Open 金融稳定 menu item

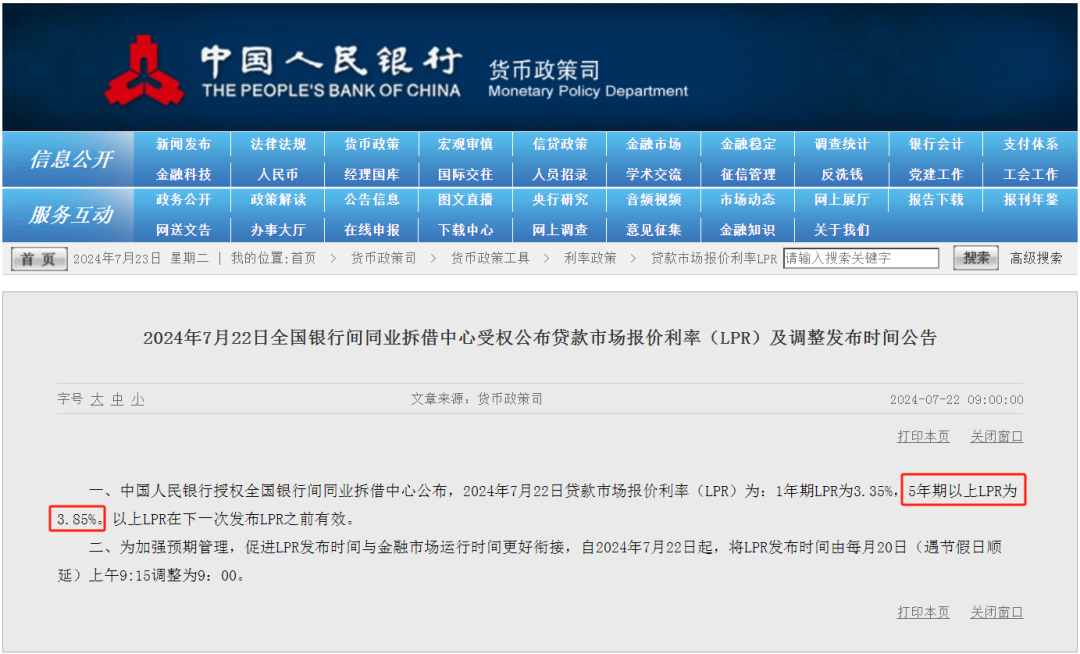tap(748, 145)
